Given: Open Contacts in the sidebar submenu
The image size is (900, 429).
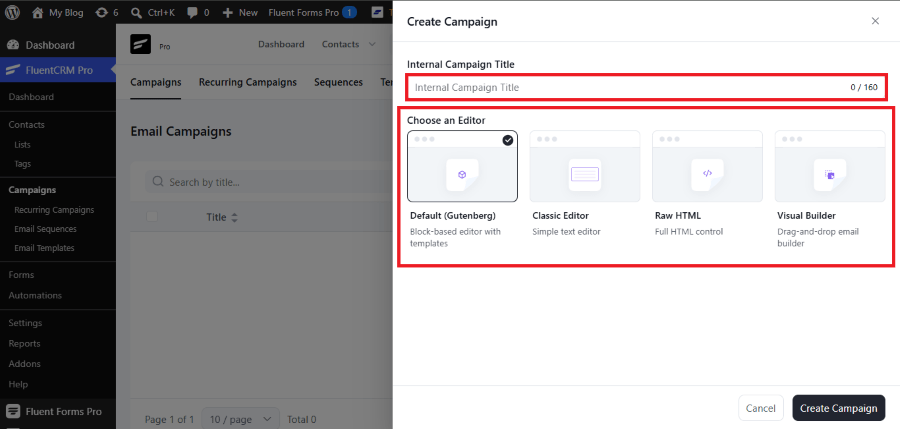Looking at the screenshot, I should click(x=26, y=125).
